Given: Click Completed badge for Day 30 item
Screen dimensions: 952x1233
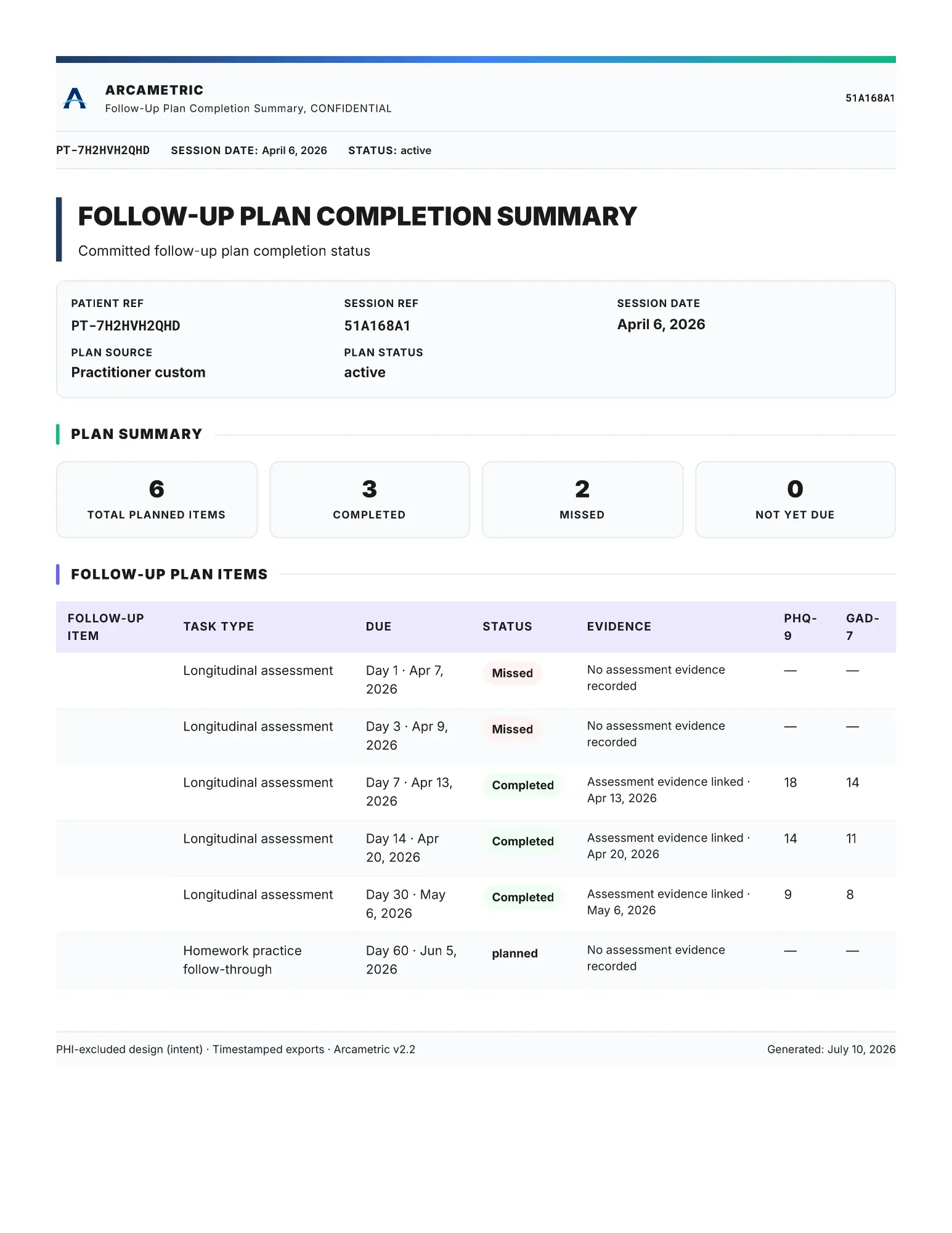Looking at the screenshot, I should [x=523, y=898].
